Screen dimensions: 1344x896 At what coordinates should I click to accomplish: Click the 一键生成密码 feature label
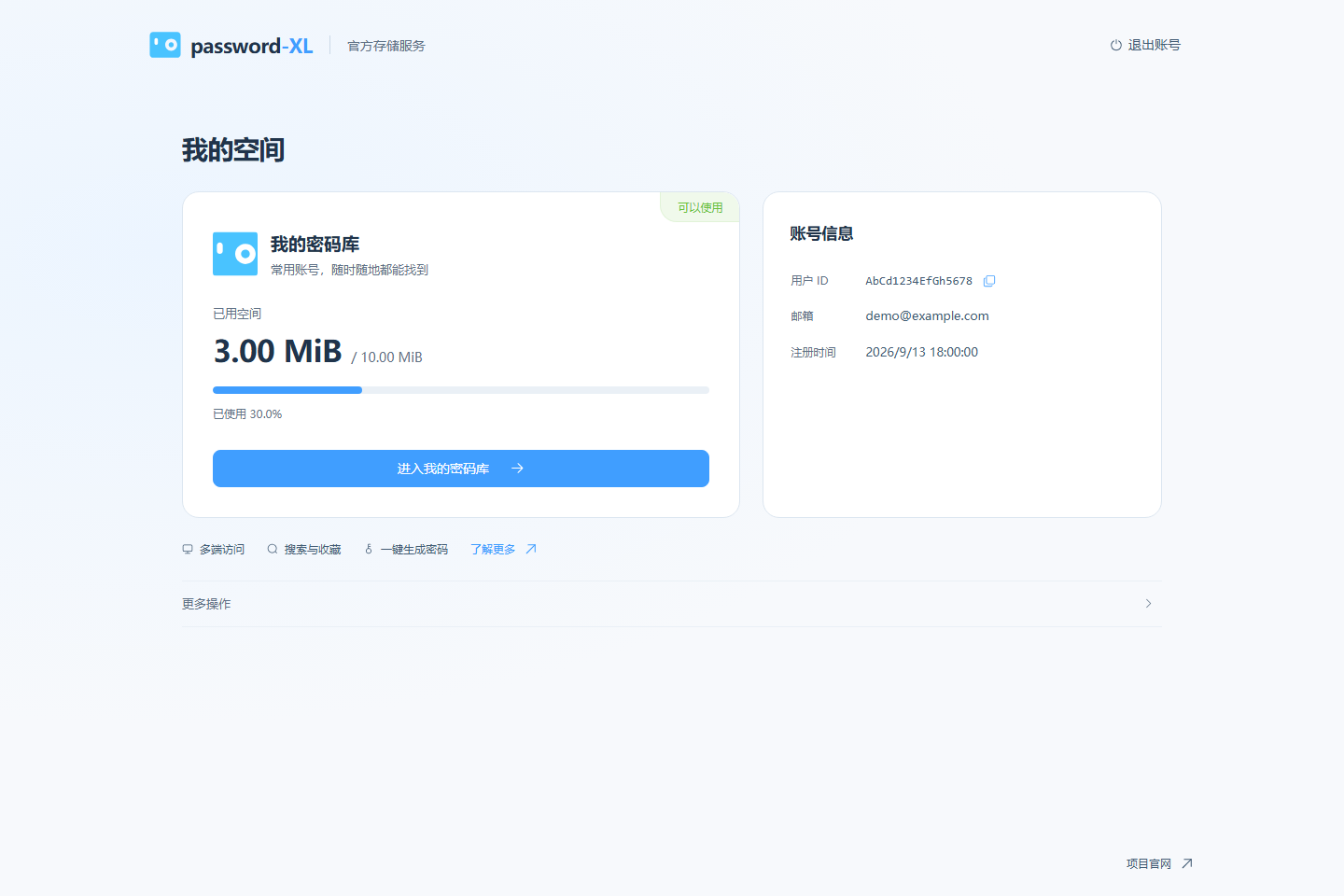click(414, 549)
